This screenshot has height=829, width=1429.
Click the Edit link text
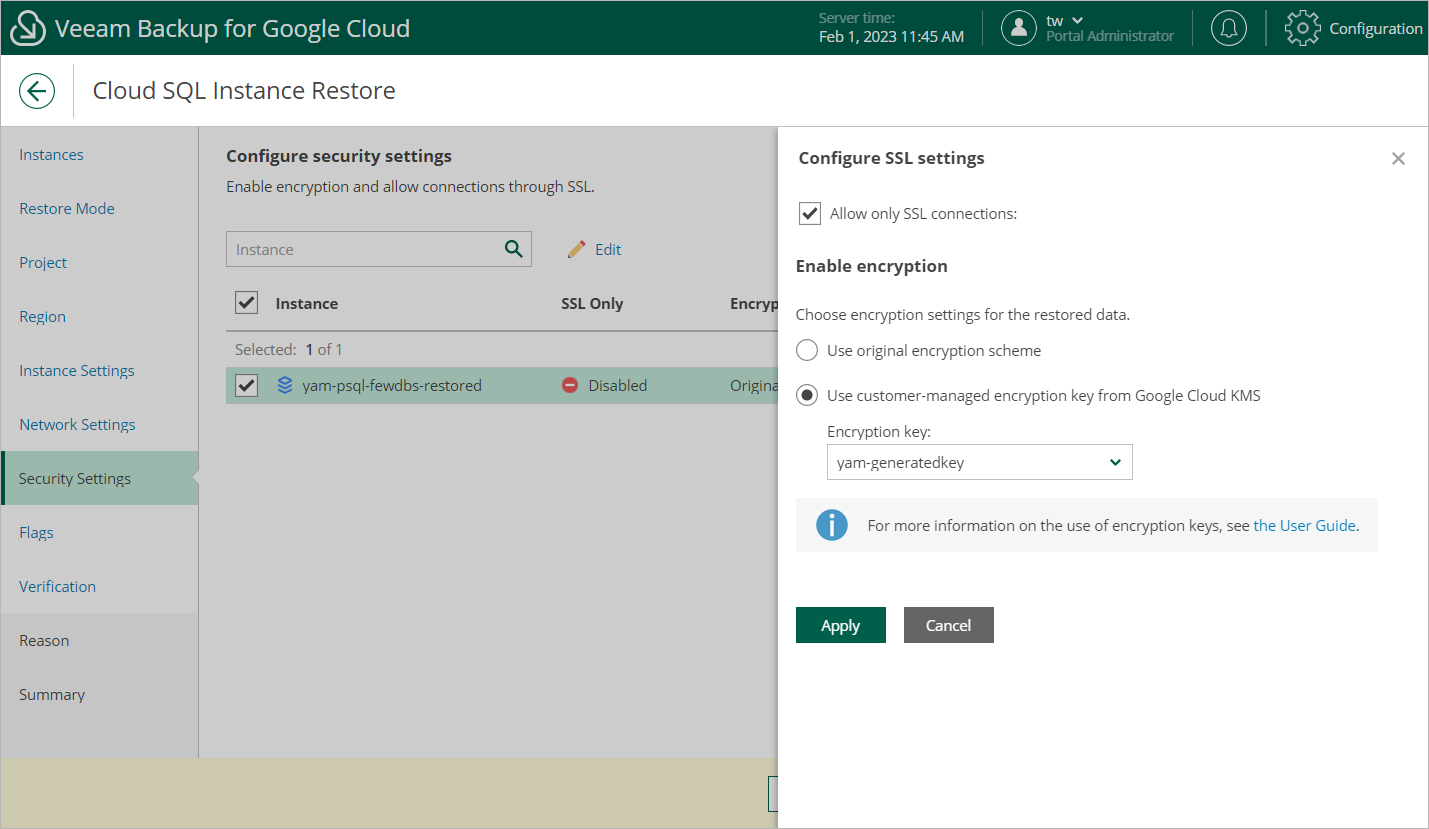point(608,250)
